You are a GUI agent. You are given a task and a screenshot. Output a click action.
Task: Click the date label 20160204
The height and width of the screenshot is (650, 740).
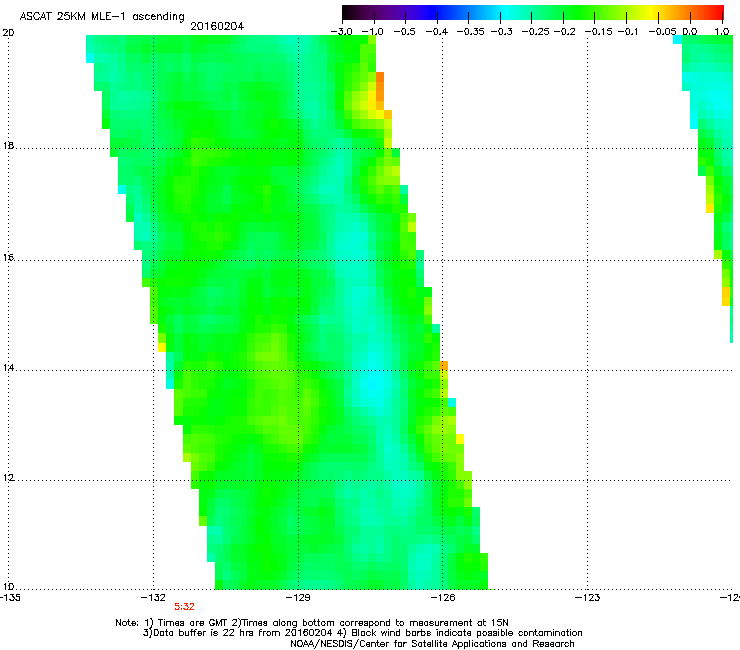pyautogui.click(x=217, y=26)
